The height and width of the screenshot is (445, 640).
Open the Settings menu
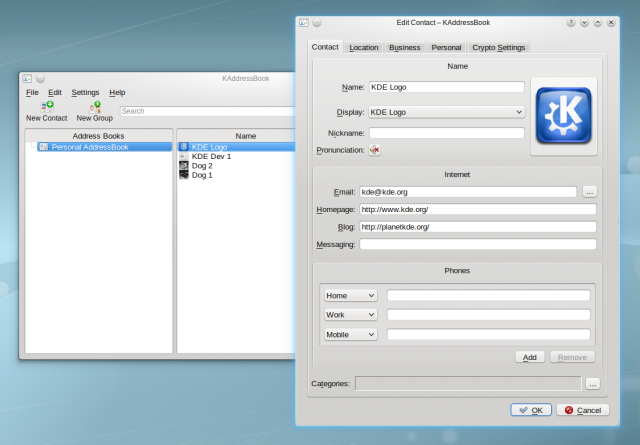point(85,92)
